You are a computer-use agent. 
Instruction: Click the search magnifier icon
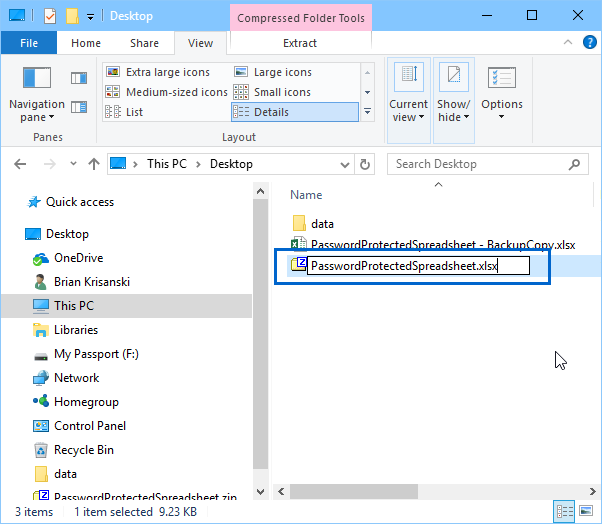coord(574,164)
